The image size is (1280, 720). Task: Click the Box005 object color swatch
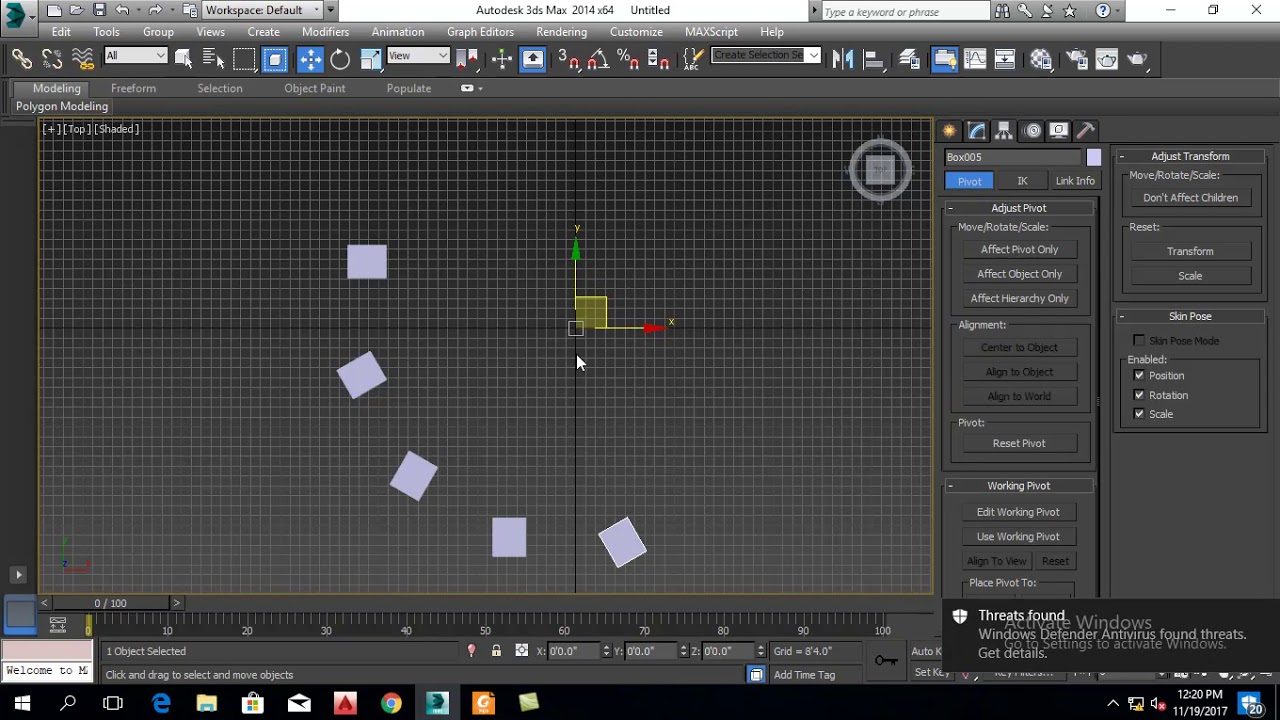[1093, 157]
